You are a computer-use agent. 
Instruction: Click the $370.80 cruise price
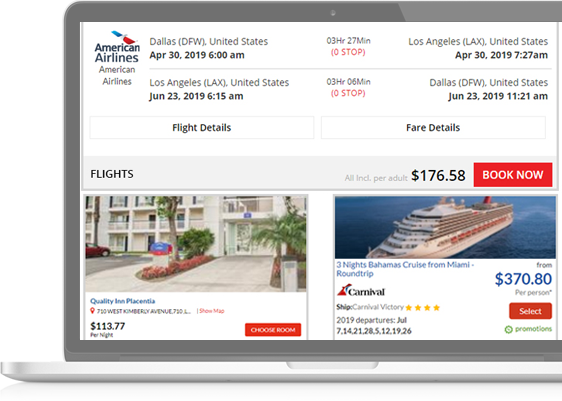[x=523, y=279]
